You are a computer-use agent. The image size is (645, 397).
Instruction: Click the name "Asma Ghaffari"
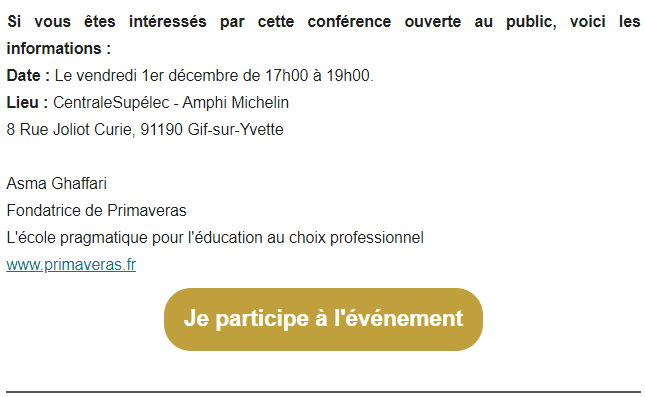56,183
